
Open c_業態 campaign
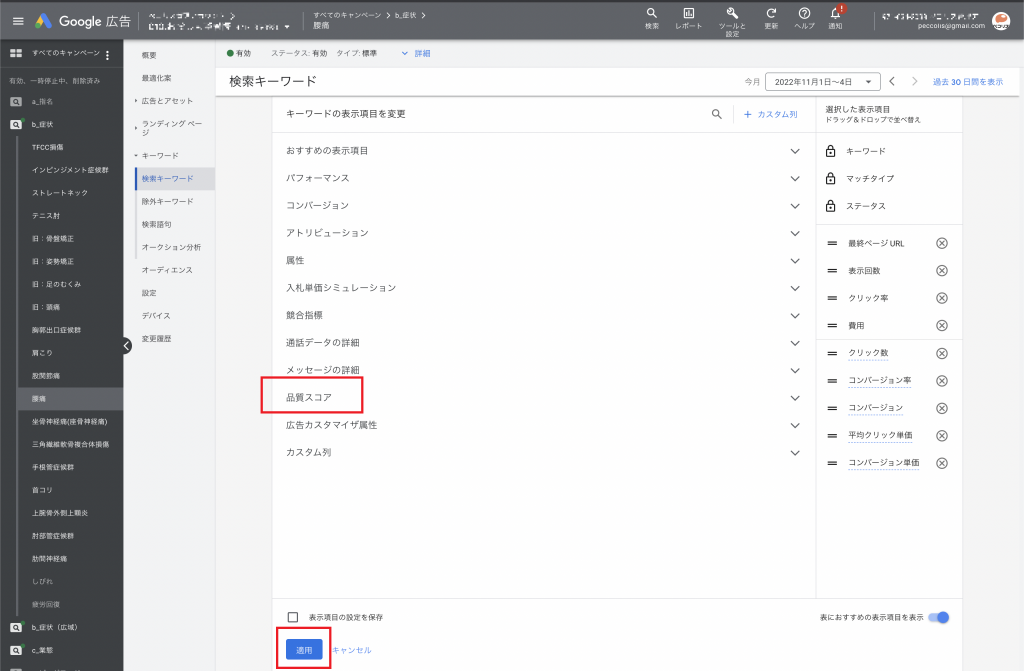(42, 651)
